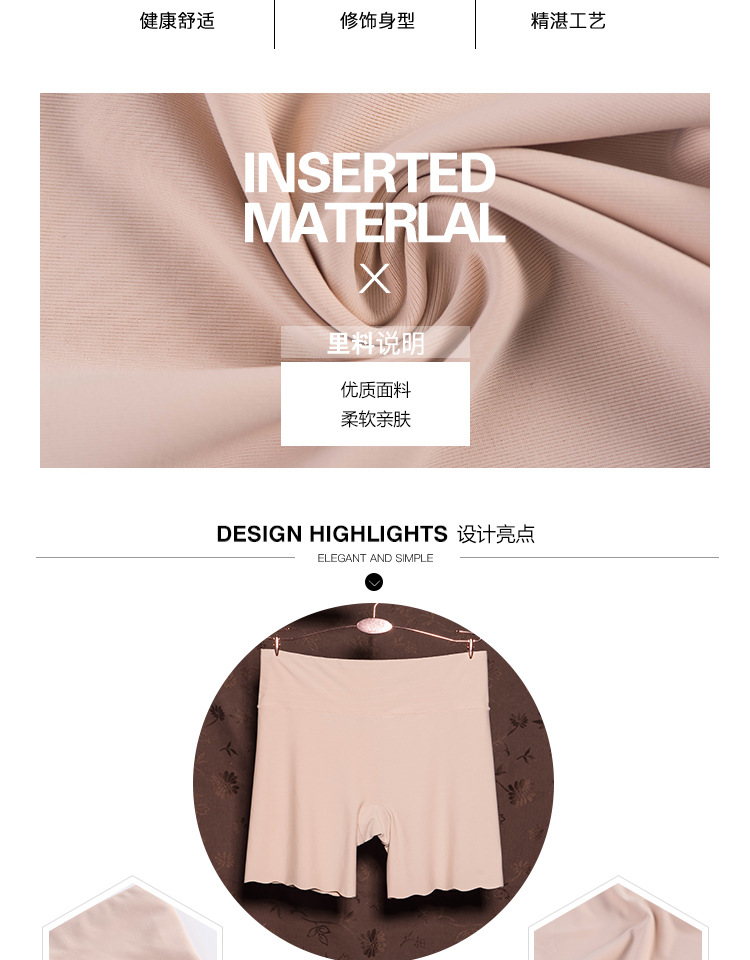Open the left hexagon fabric thumbnail
750x960 pixels.
pos(132,918)
